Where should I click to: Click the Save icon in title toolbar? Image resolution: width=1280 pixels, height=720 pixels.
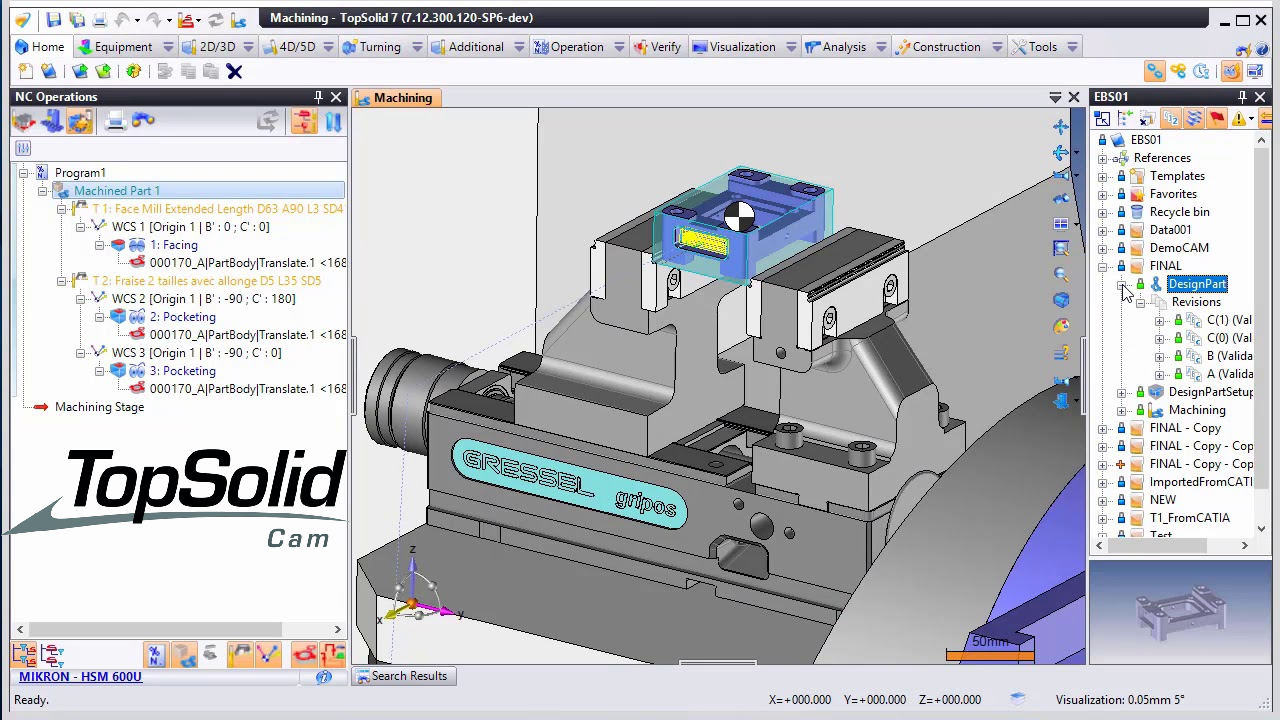tap(54, 19)
